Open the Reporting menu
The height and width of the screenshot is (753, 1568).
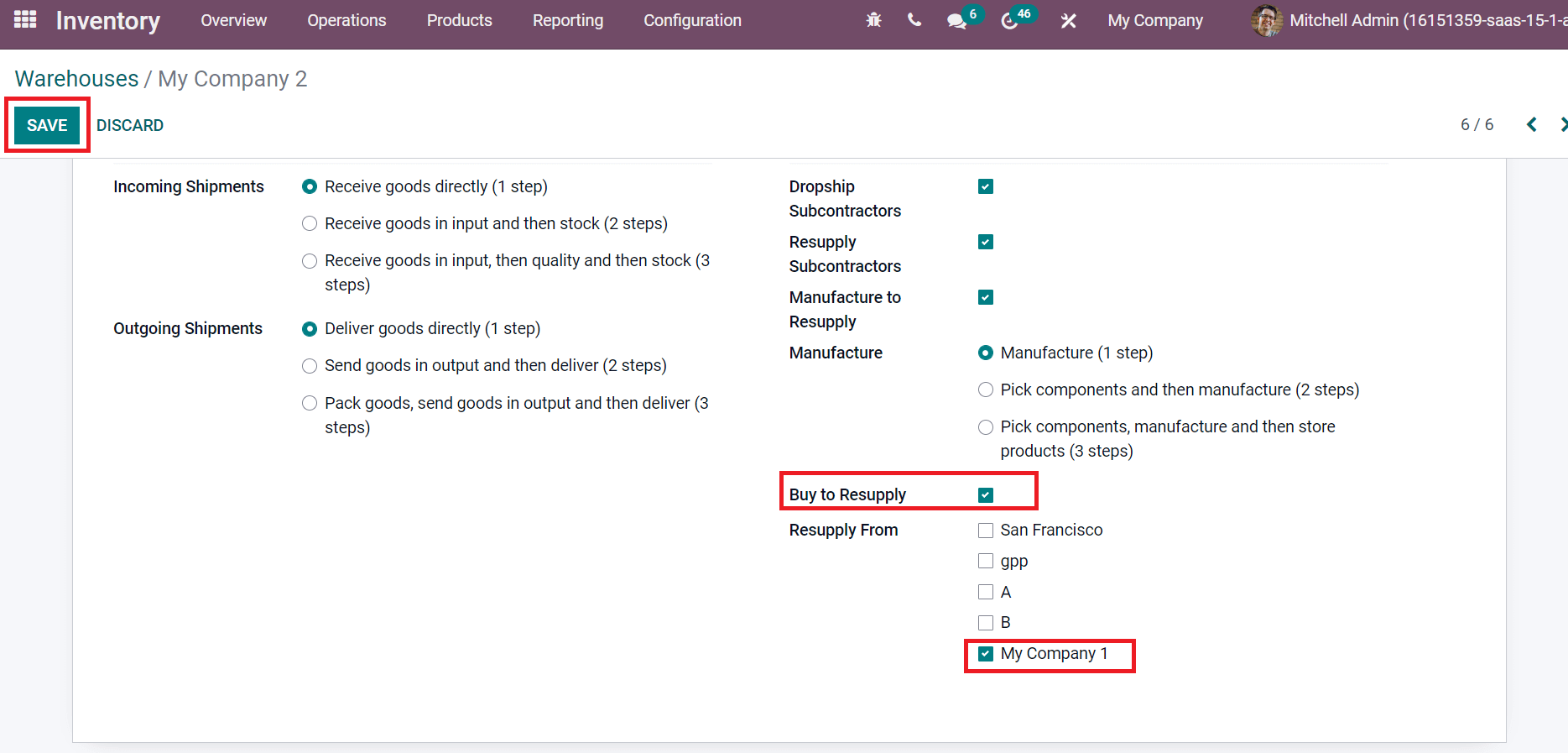pos(567,21)
